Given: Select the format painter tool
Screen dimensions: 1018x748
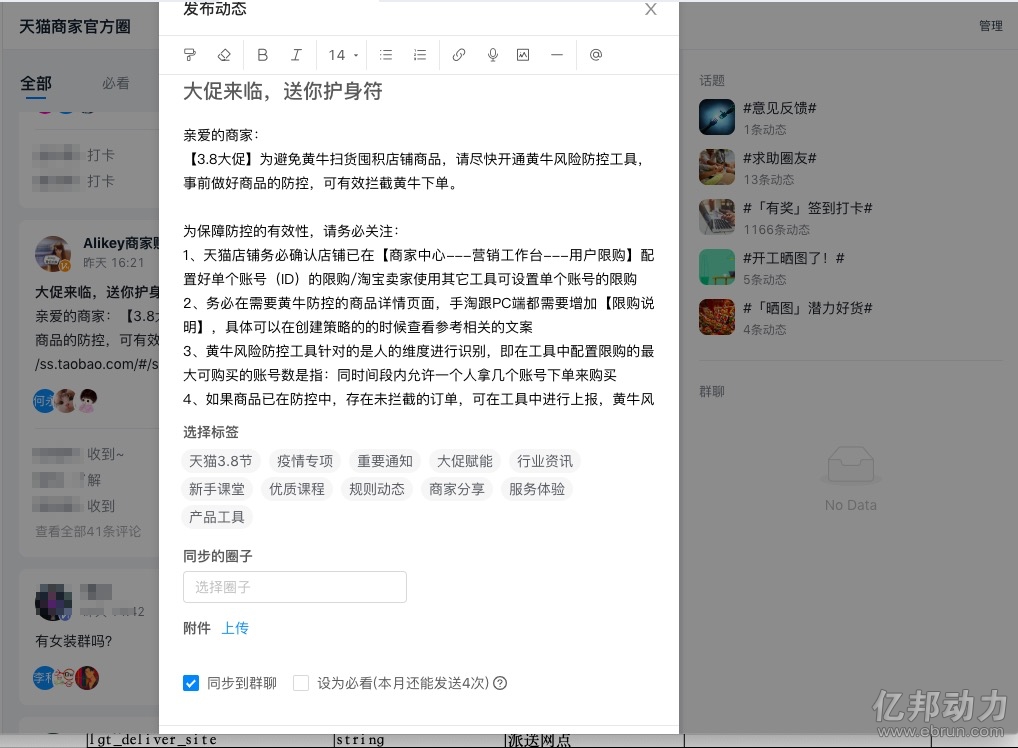Looking at the screenshot, I should coord(190,55).
